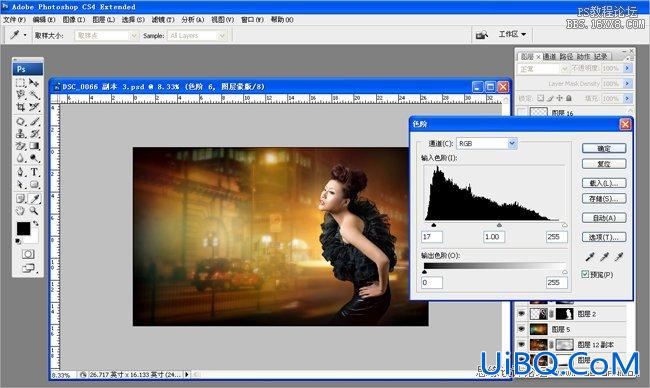This screenshot has height=388, width=650.
Task: Select the History Brush tool
Action: 34,134
